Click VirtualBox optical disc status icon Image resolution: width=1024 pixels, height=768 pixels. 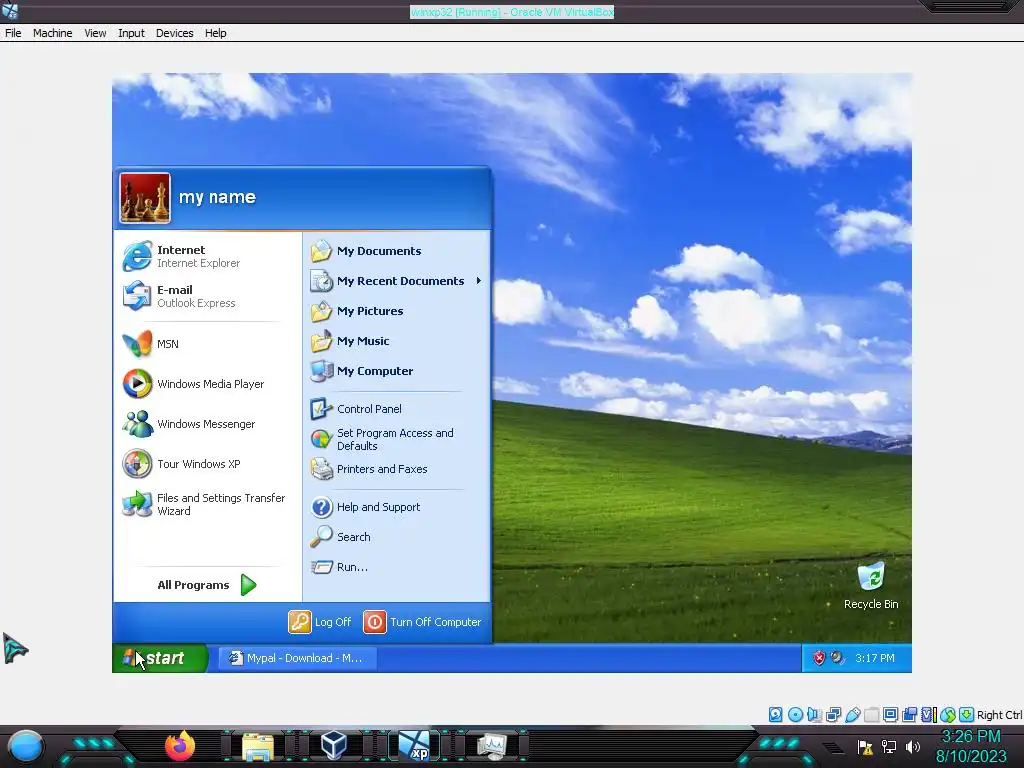point(795,714)
